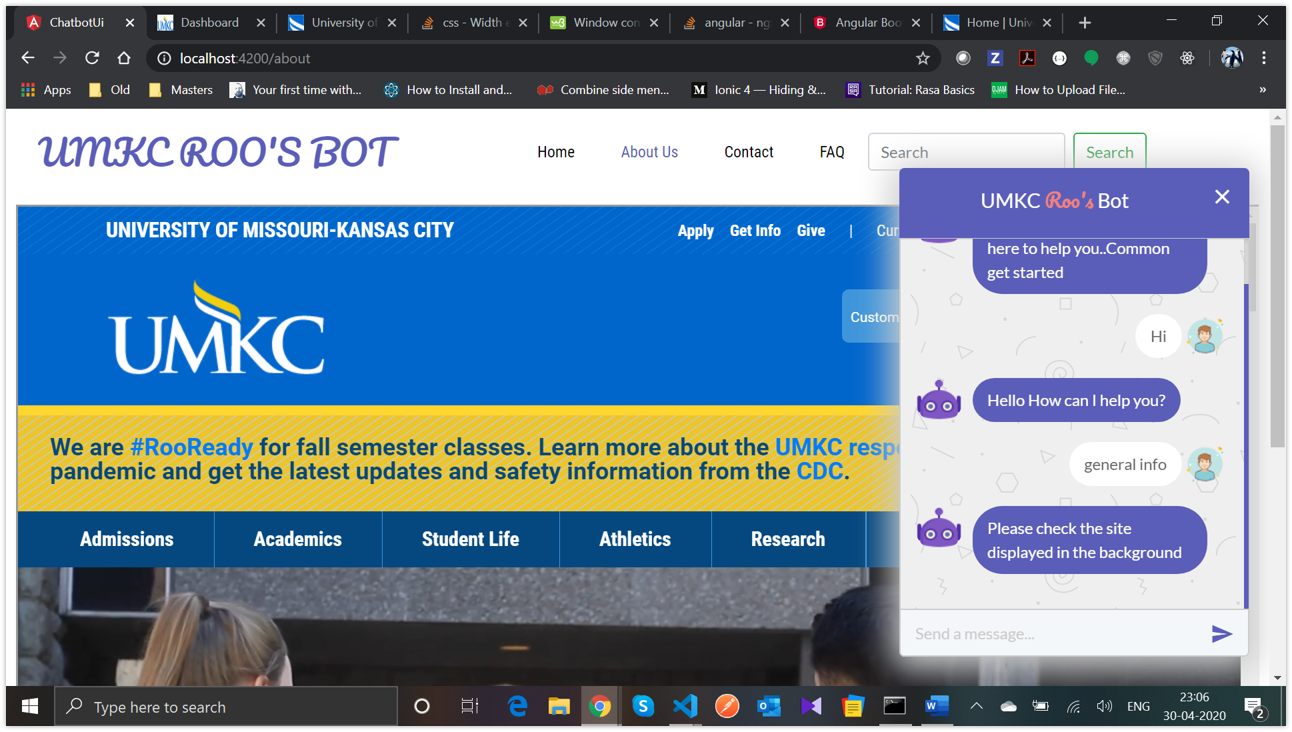Open the 'Masters' bookmarks folder
This screenshot has width=1292, height=732.
180,90
